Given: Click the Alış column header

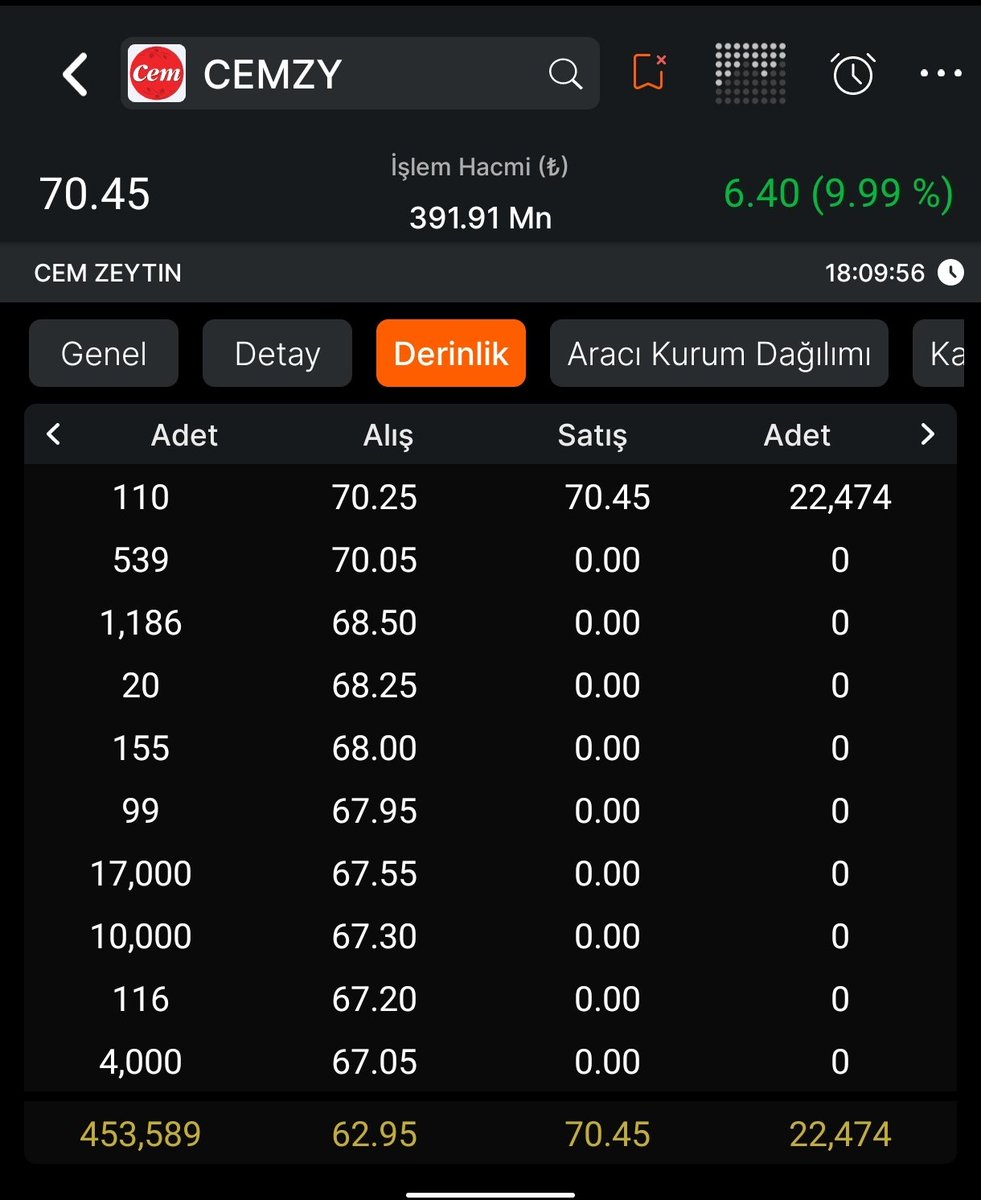Looking at the screenshot, I should (x=388, y=435).
